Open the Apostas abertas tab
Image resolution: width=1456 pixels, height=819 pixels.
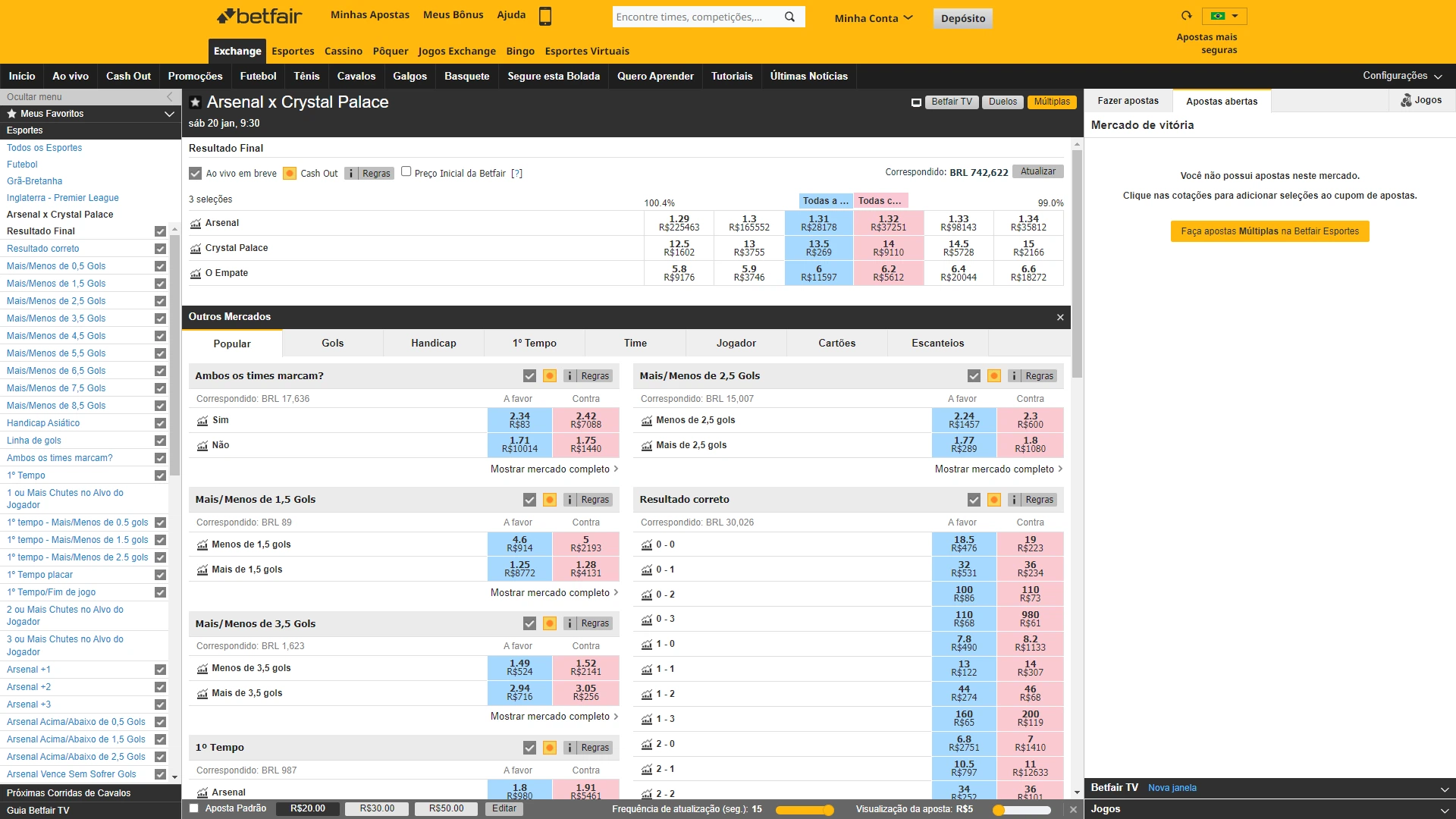pyautogui.click(x=1221, y=101)
